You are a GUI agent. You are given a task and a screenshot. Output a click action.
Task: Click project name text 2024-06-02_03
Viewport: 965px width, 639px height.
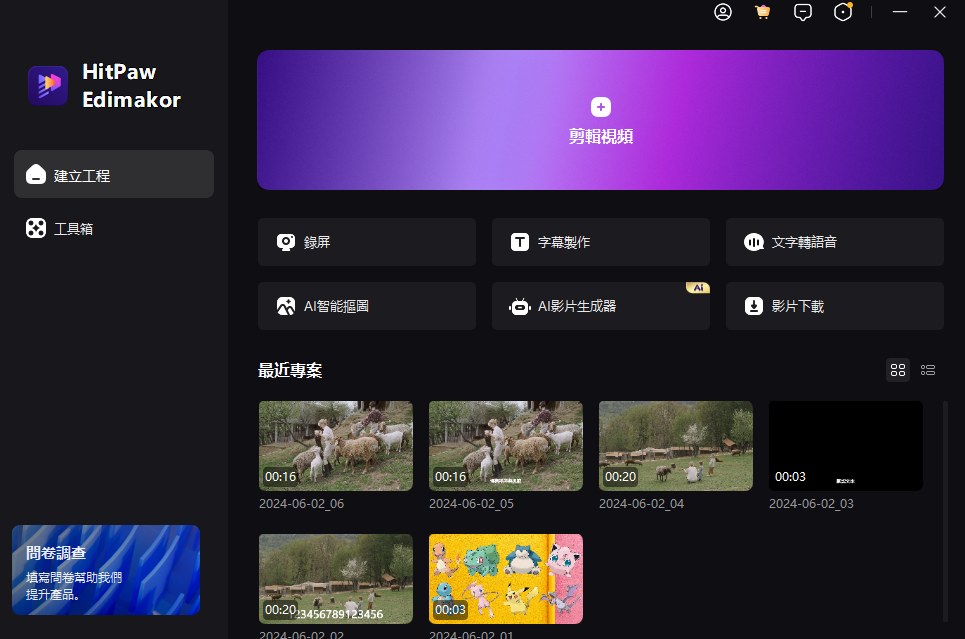tap(811, 504)
